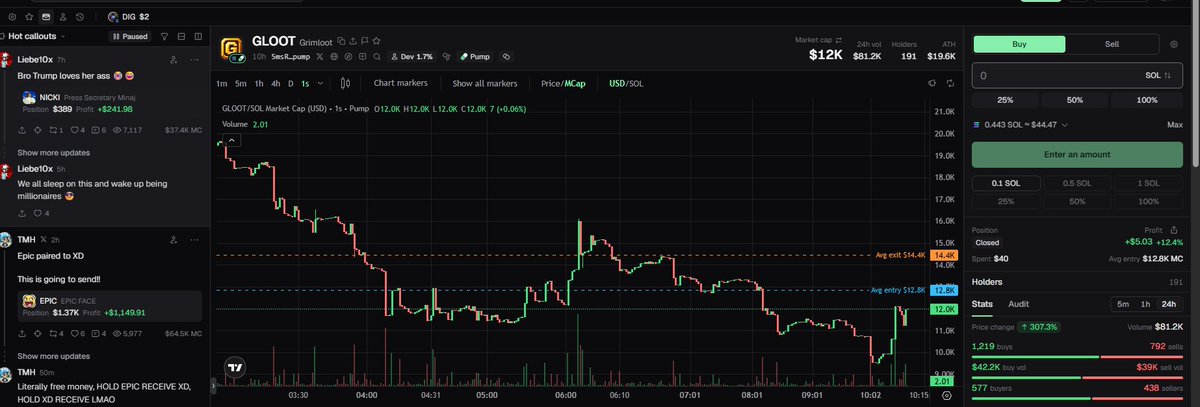Follow user TMH via person icon
The image size is (1200, 407).
coord(174,240)
